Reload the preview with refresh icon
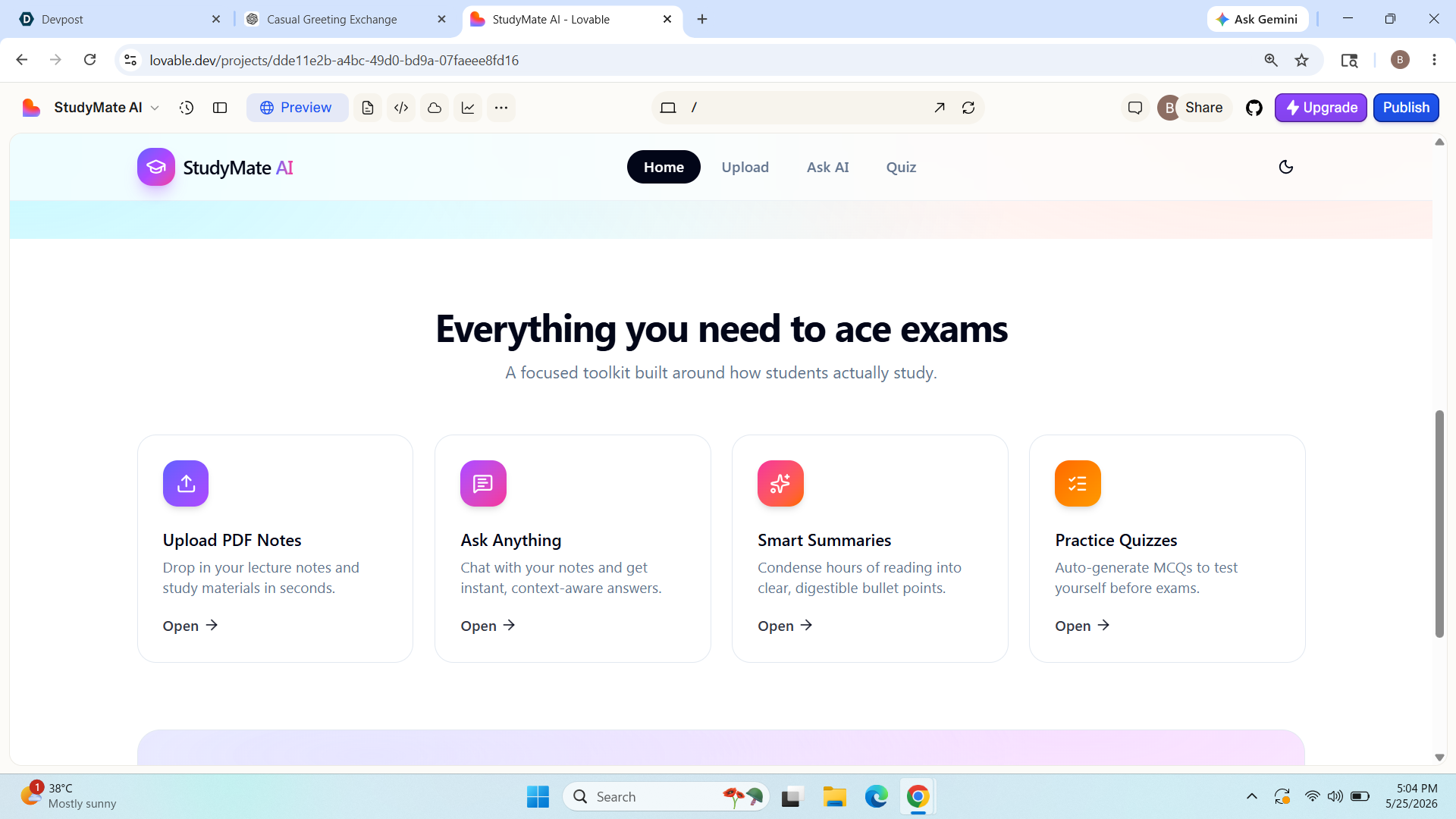Viewport: 1456px width, 819px height. [968, 108]
